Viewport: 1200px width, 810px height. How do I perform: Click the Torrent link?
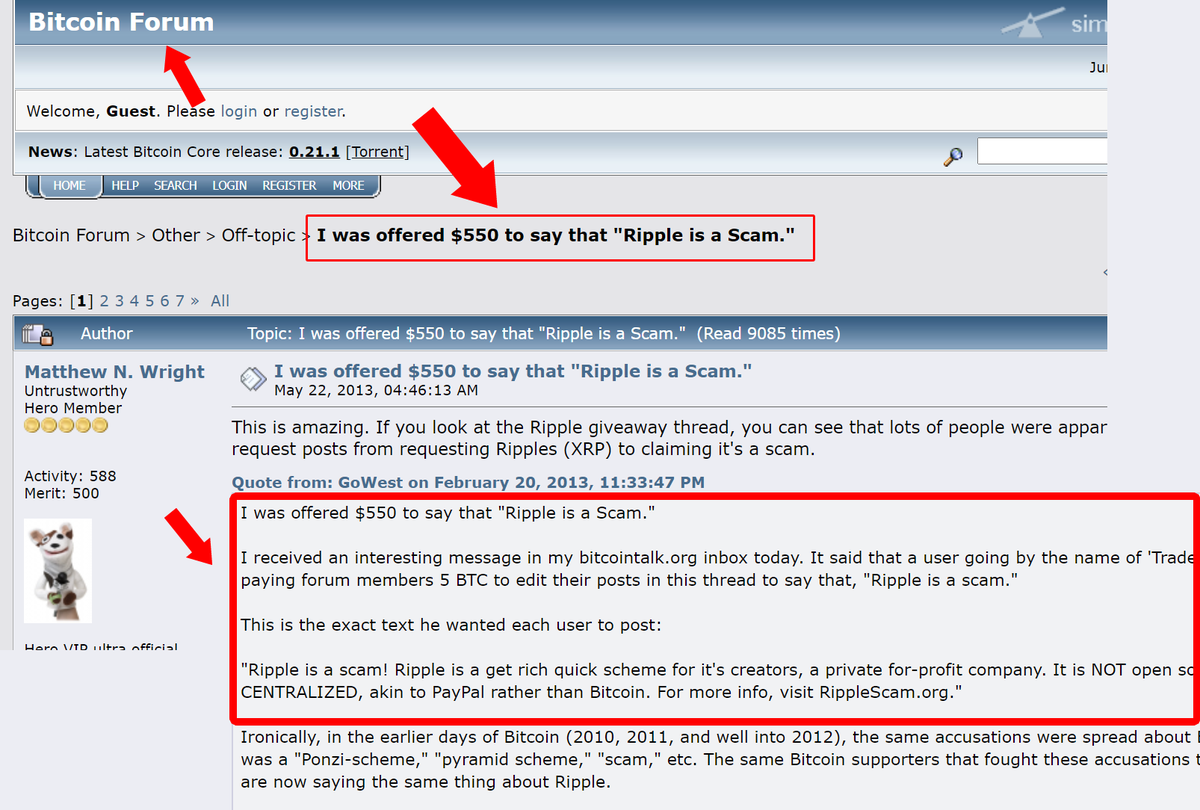(377, 152)
